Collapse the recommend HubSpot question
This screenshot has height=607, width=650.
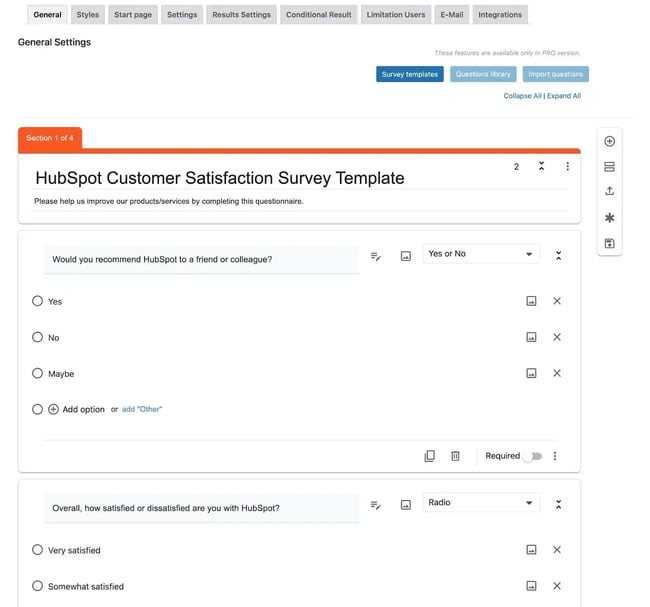558,255
